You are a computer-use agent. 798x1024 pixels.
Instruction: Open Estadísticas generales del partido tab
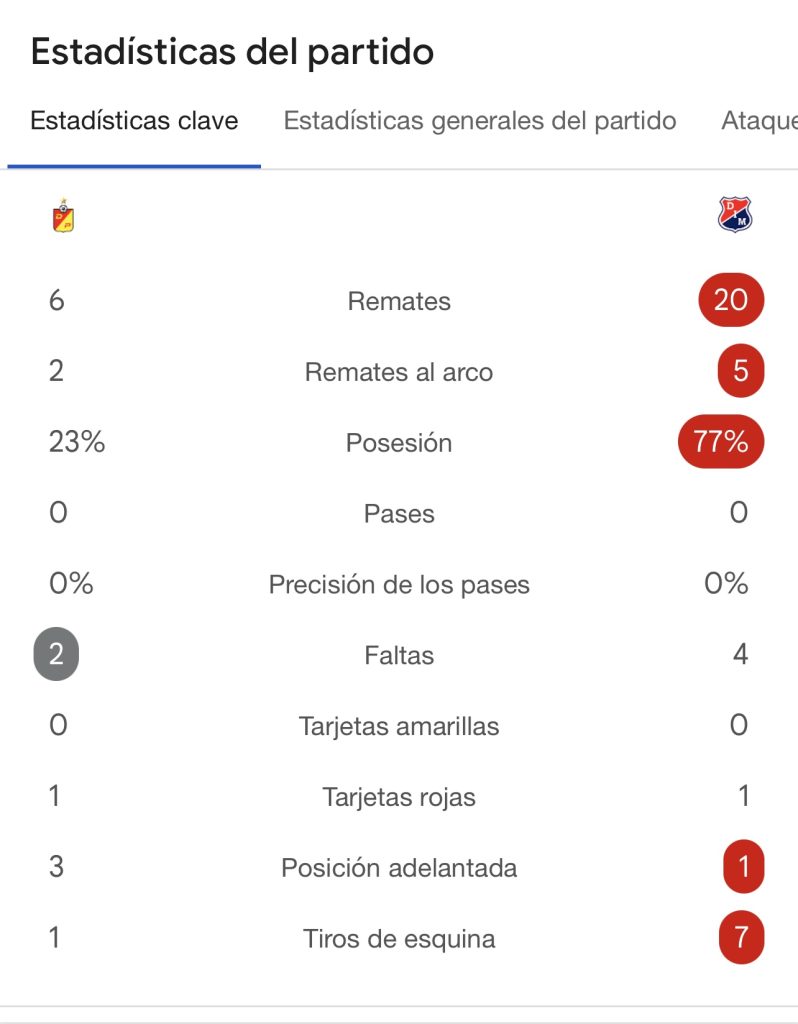(x=480, y=122)
